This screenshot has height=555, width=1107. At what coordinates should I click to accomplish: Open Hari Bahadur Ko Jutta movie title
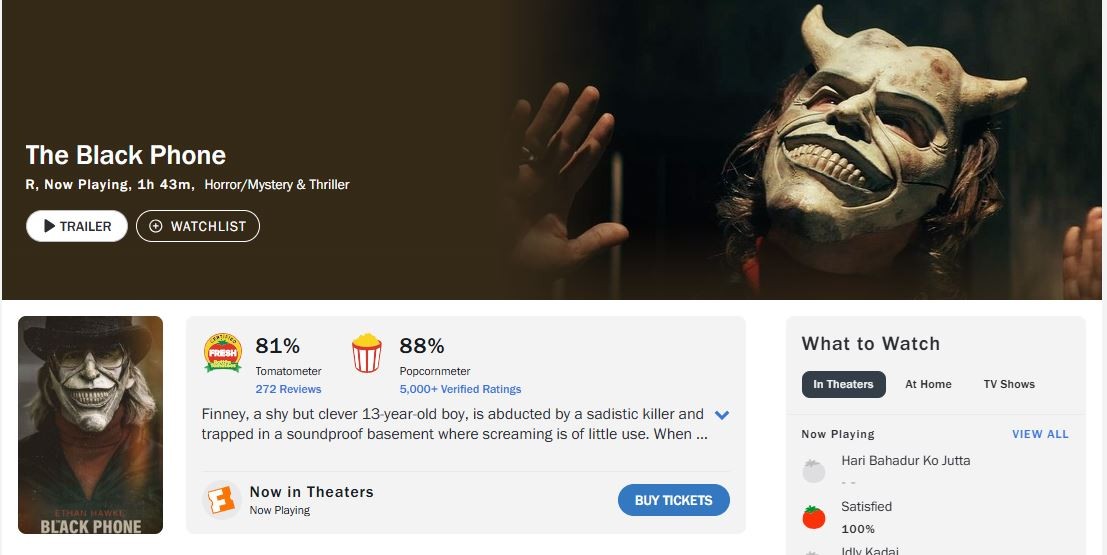pos(905,461)
